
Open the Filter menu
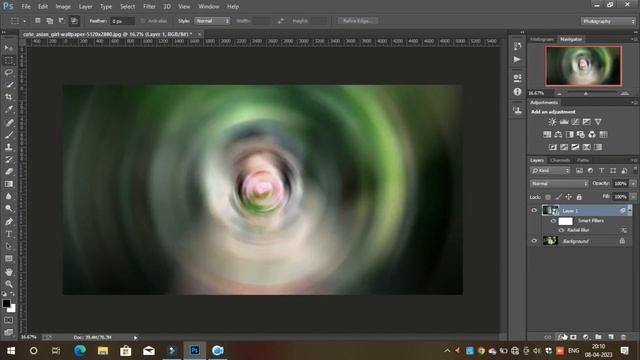click(149, 7)
